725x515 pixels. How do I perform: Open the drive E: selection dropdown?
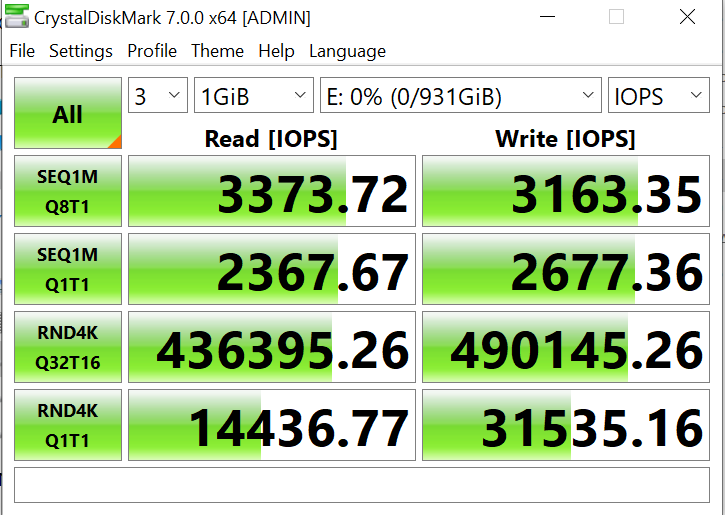click(460, 97)
